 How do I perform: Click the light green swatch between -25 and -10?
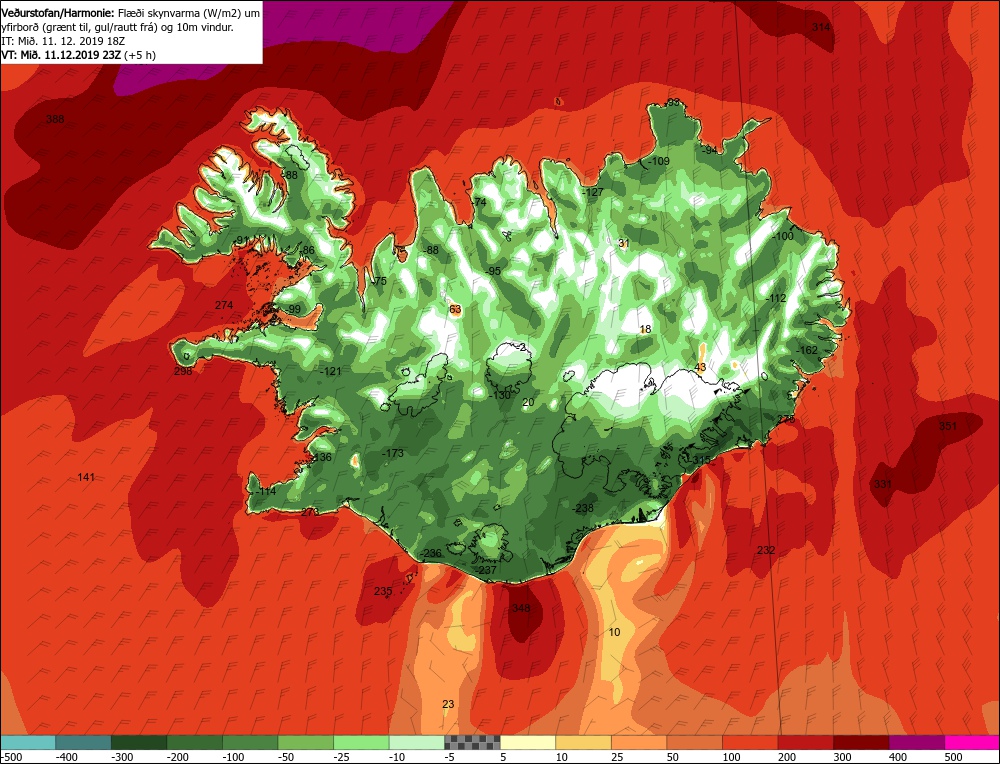tap(362, 742)
